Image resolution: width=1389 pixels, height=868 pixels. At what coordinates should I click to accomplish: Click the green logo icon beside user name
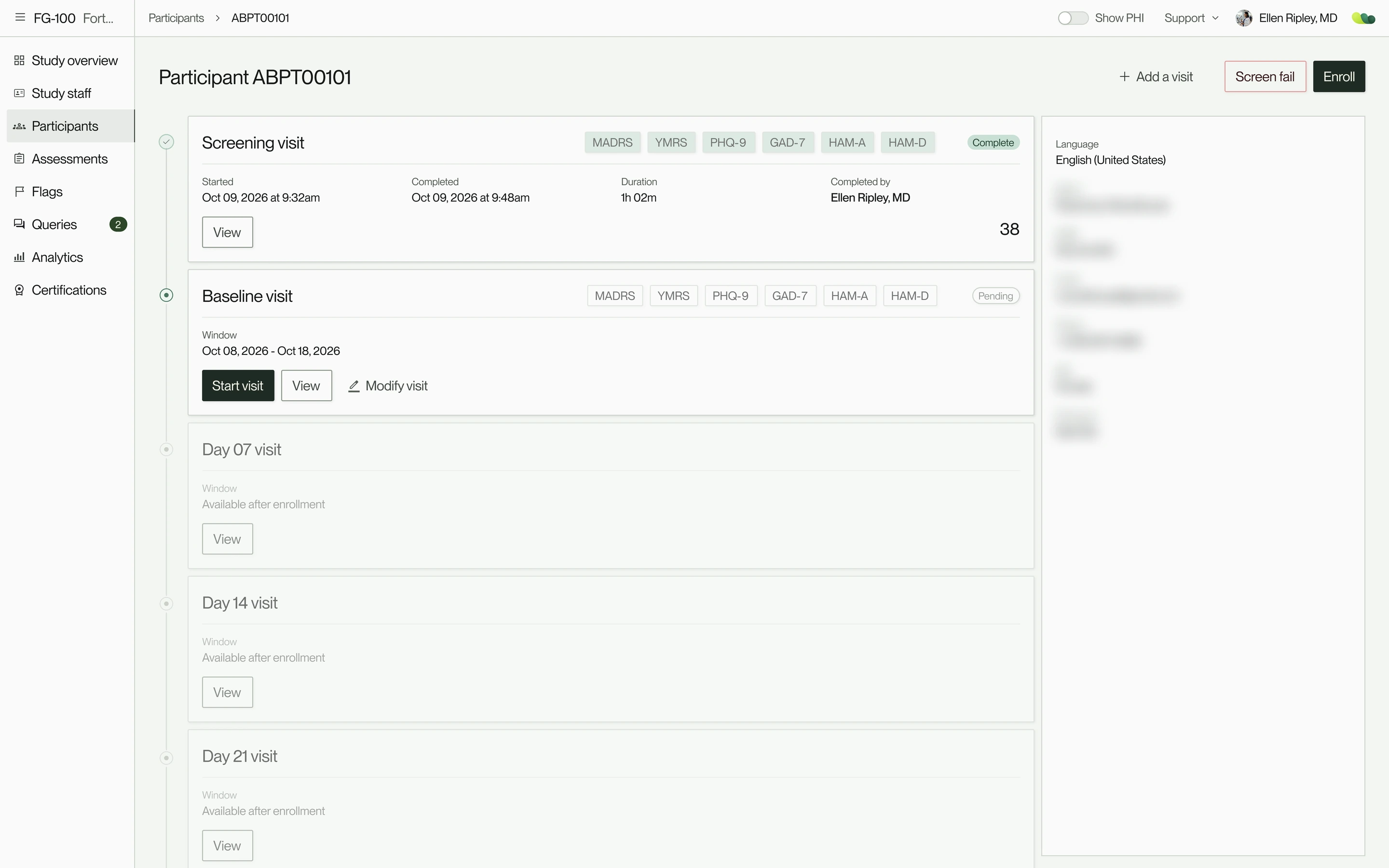[x=1364, y=18]
